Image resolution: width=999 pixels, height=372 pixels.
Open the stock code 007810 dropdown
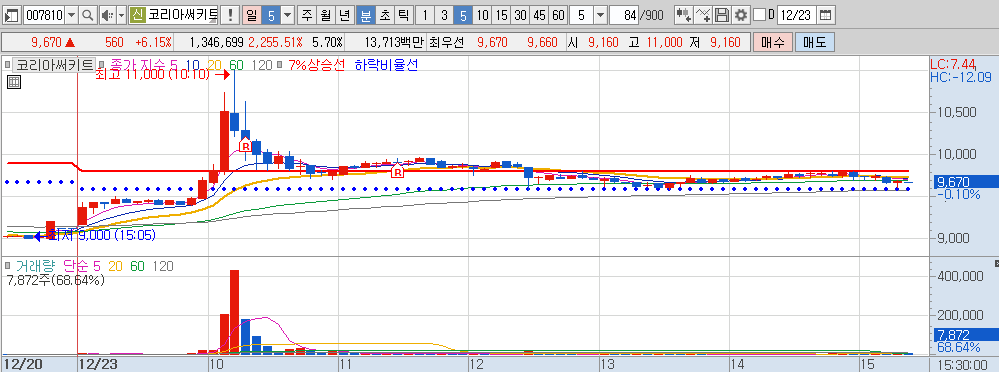(71, 15)
